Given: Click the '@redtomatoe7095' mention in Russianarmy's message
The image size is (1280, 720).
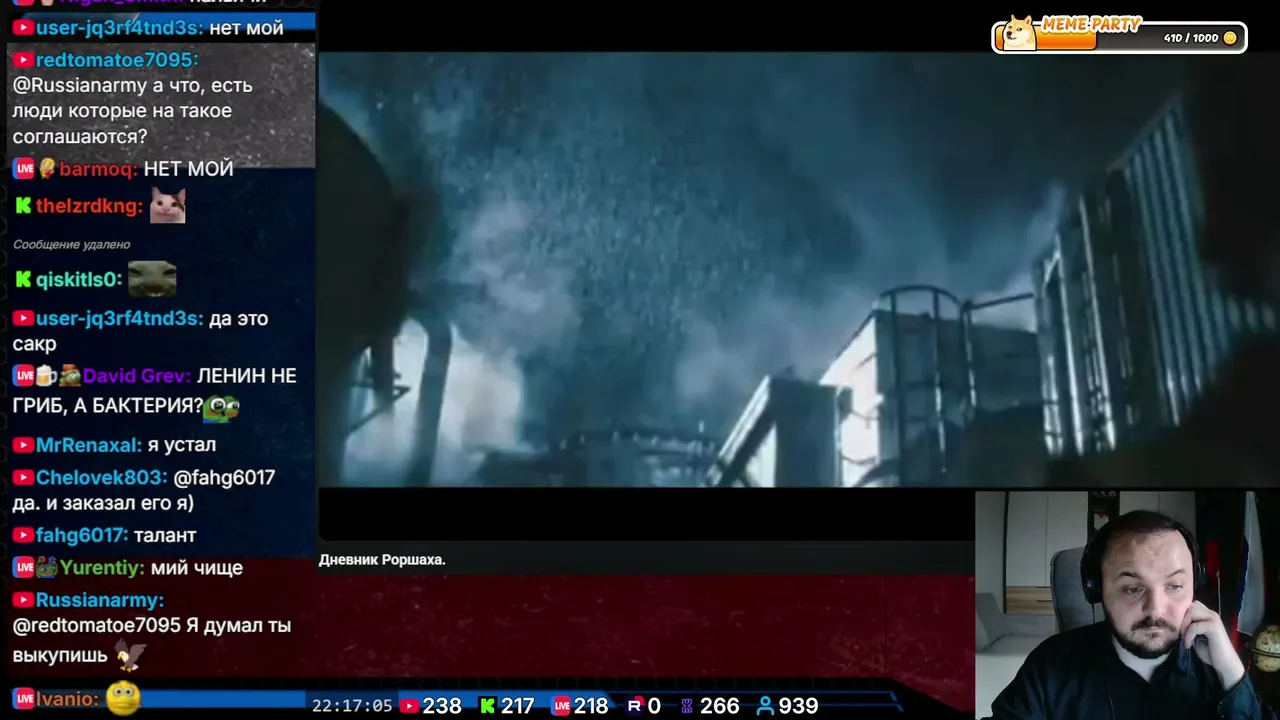Looking at the screenshot, I should (96, 626).
